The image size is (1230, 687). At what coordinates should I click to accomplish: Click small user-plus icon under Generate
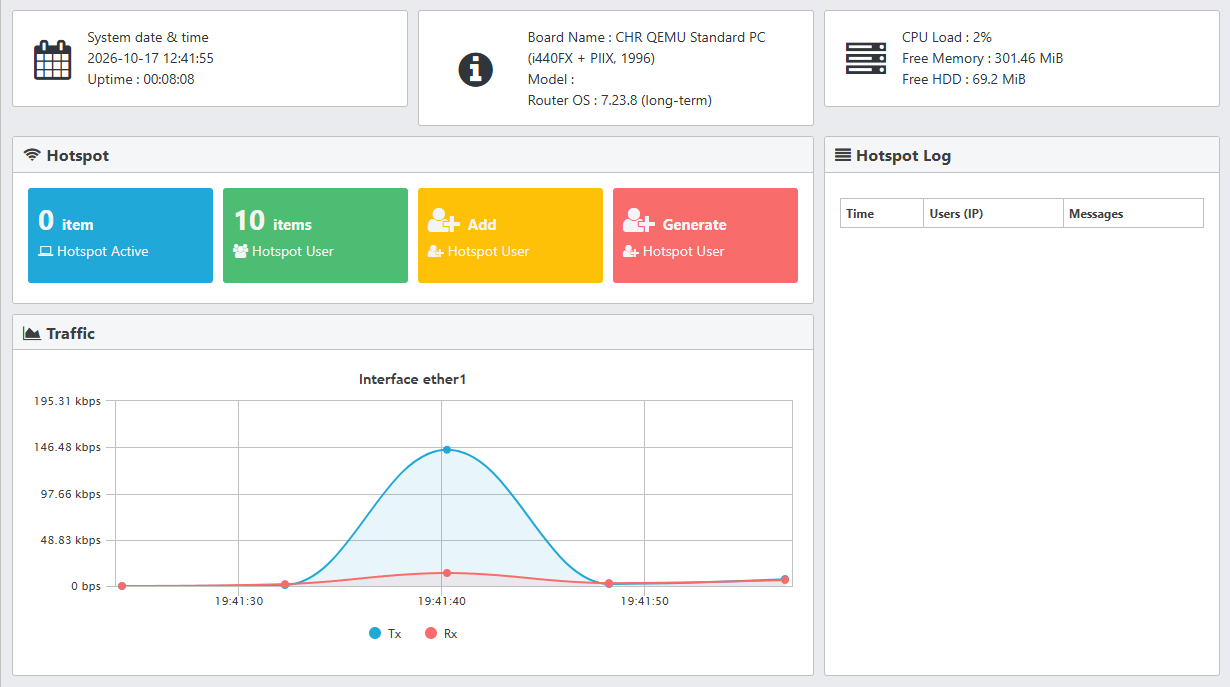[630, 252]
